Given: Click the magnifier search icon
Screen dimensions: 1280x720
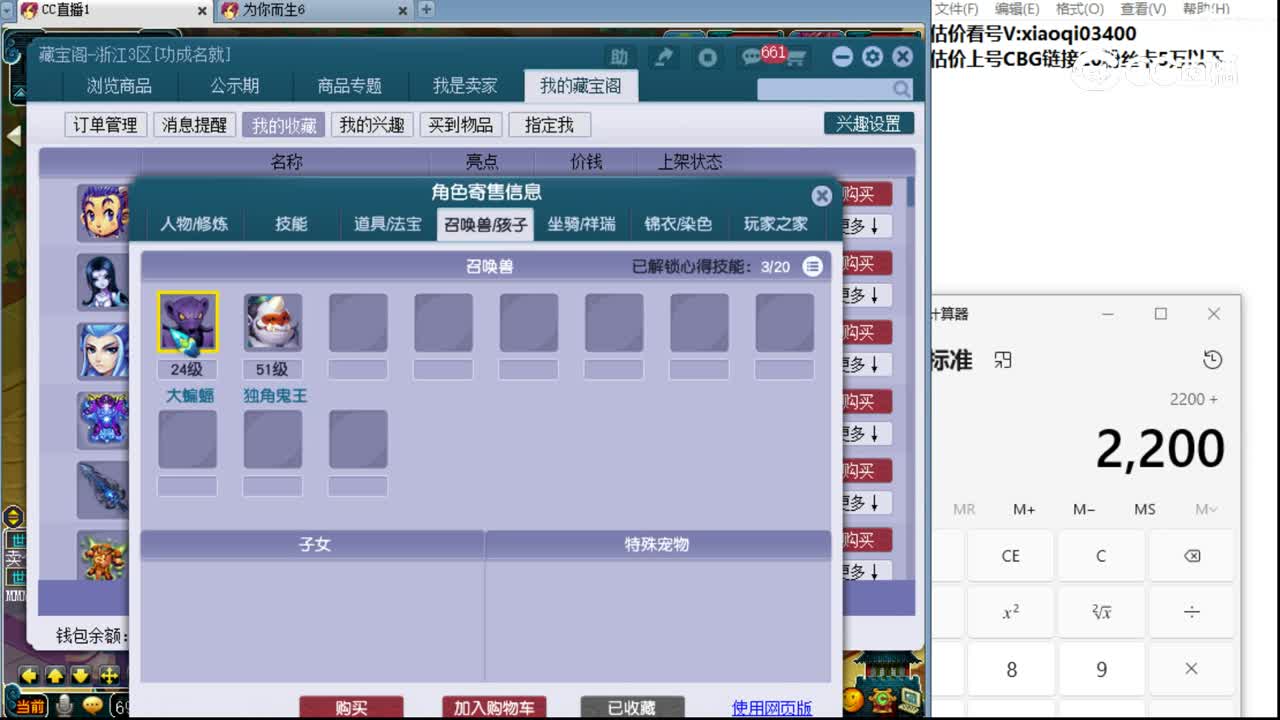Looking at the screenshot, I should click(901, 89).
